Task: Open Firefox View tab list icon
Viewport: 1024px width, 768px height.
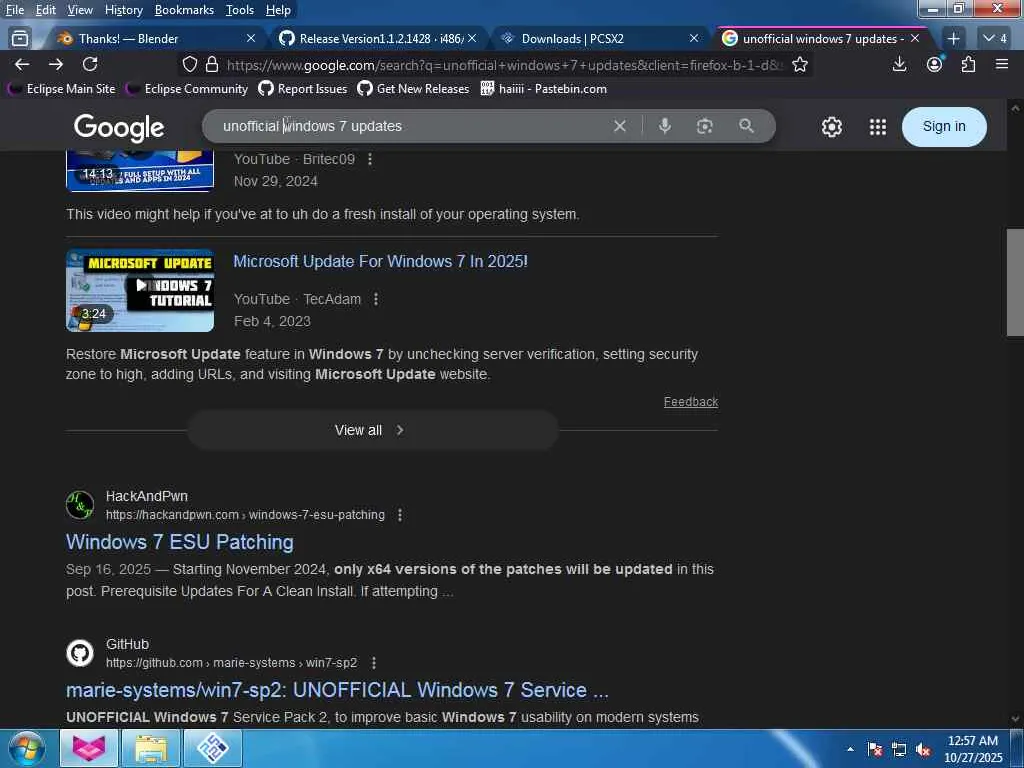Action: (x=20, y=39)
